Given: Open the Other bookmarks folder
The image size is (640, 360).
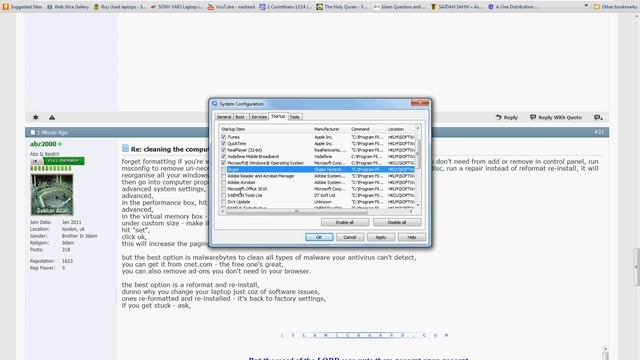Looking at the screenshot, I should [615, 7].
